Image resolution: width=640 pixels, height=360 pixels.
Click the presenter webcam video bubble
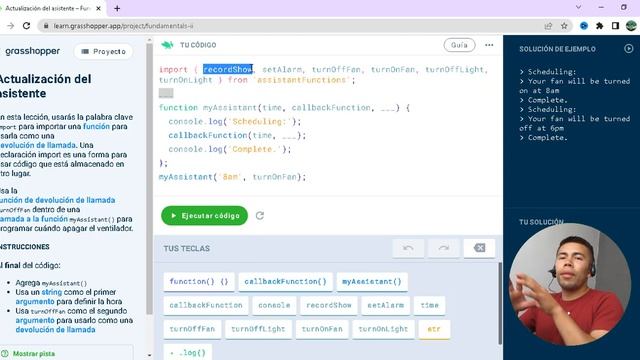[570, 284]
